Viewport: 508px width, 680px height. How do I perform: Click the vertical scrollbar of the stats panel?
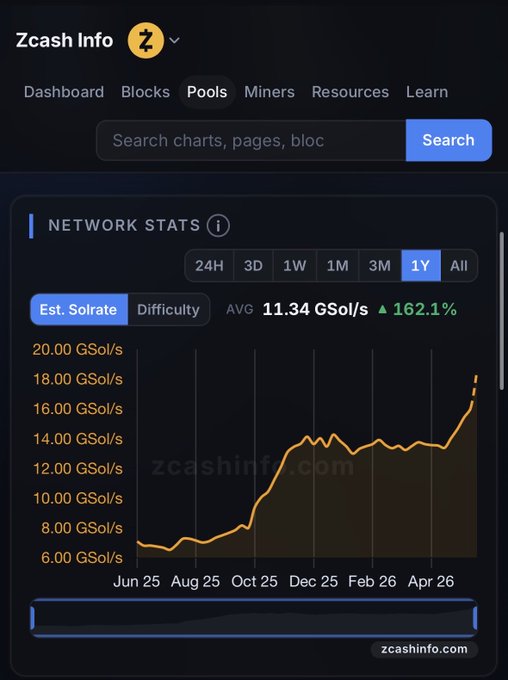point(502,311)
